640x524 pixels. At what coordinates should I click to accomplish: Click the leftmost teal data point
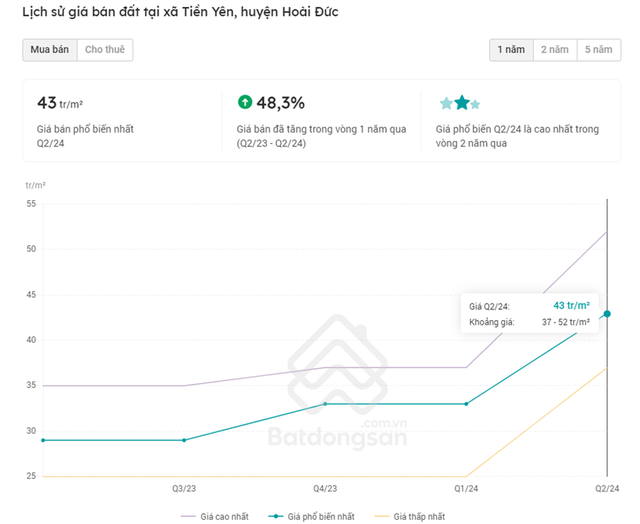click(x=42, y=440)
